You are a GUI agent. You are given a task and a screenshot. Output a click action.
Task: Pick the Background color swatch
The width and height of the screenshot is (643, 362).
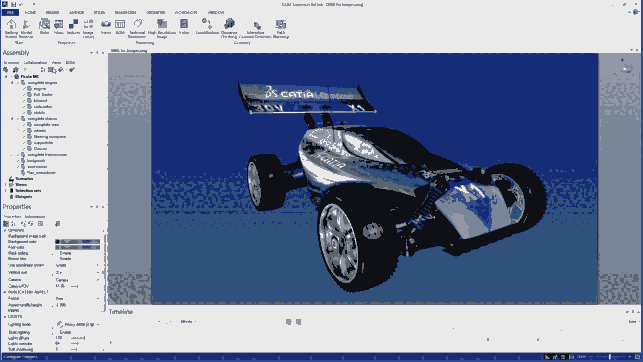(x=78, y=242)
